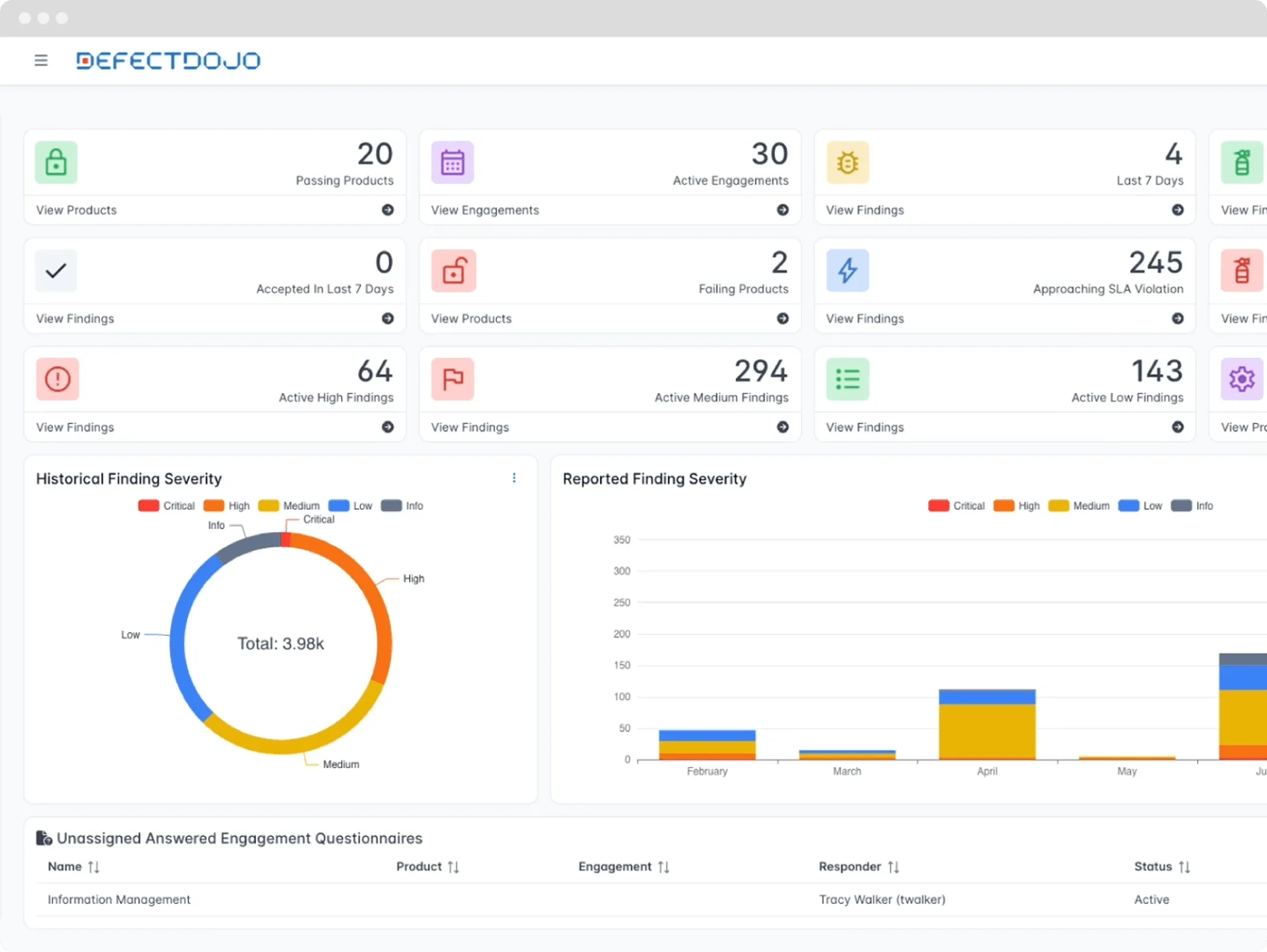Toggle Info series in Historical Finding Severity legend
Image resolution: width=1267 pixels, height=952 pixels.
(402, 506)
